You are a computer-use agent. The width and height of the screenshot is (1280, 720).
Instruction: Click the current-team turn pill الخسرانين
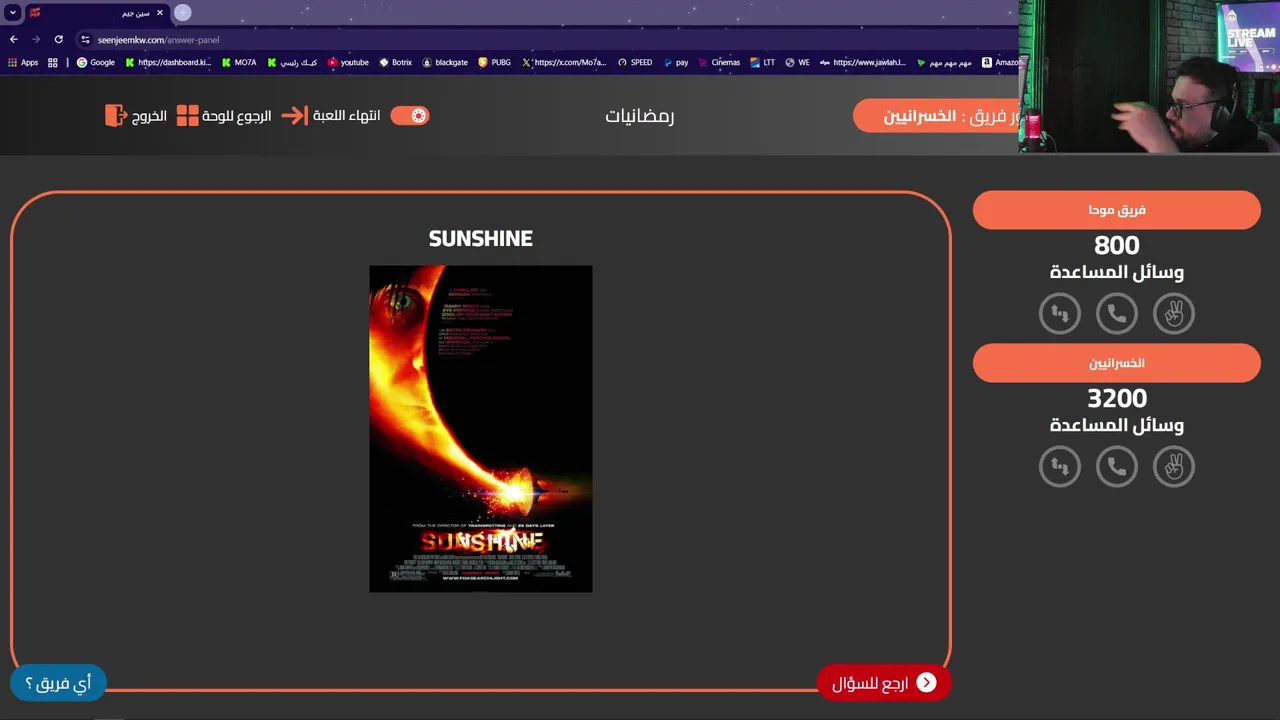(936, 116)
